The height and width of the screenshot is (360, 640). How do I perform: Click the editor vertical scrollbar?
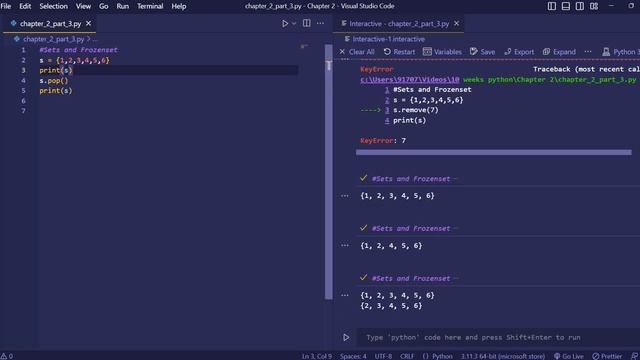[329, 171]
